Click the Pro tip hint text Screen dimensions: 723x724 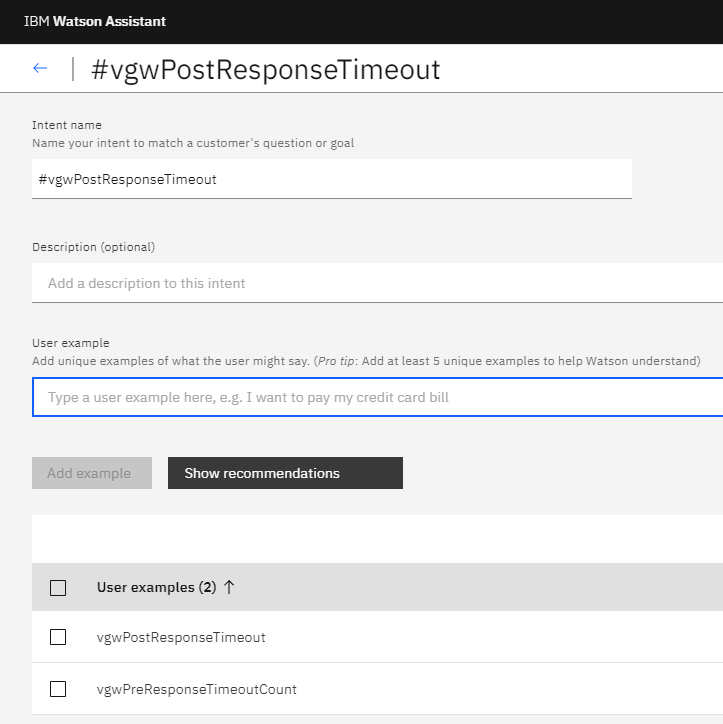tap(507, 361)
